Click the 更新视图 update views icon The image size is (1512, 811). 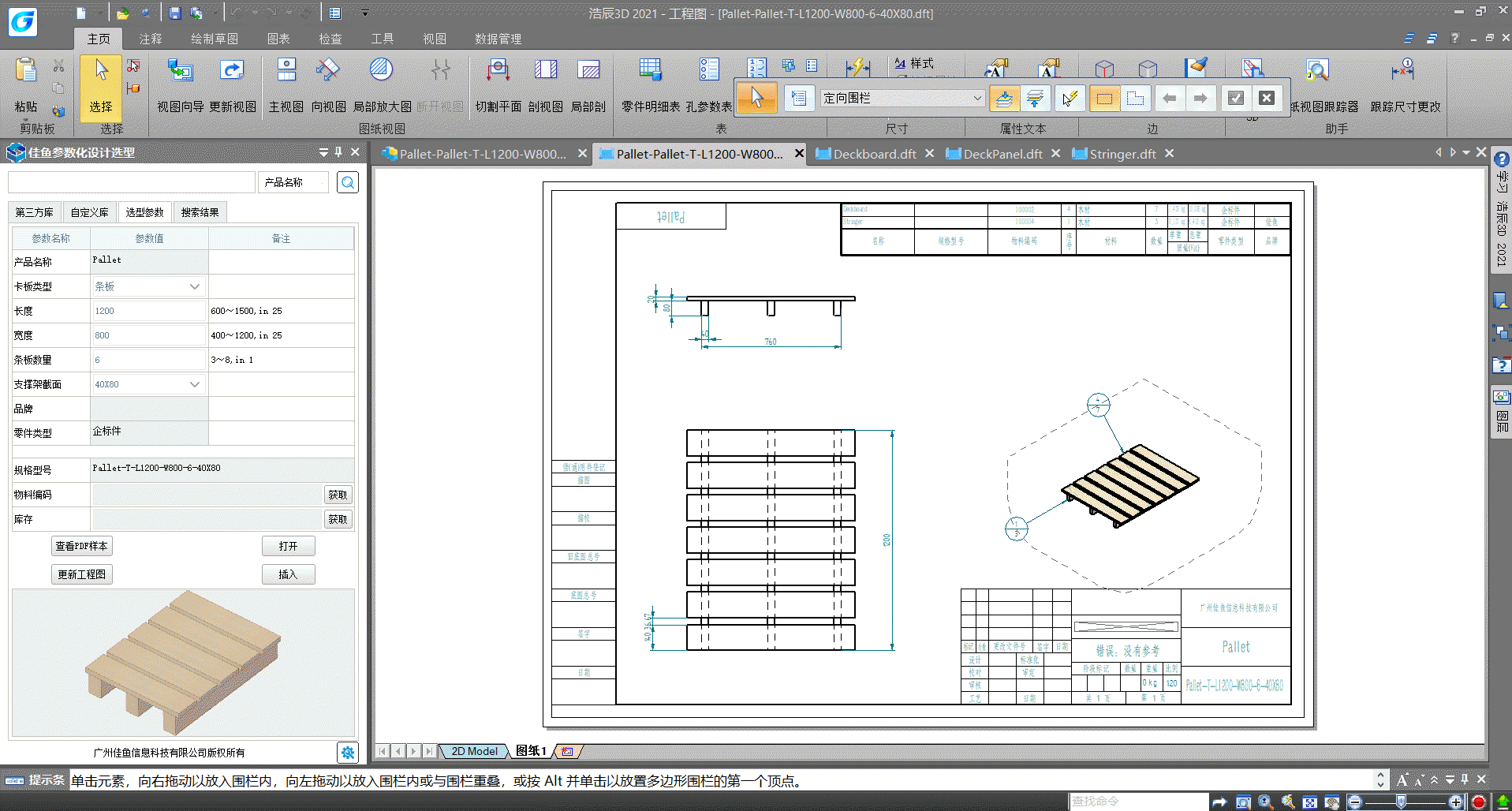[x=232, y=85]
